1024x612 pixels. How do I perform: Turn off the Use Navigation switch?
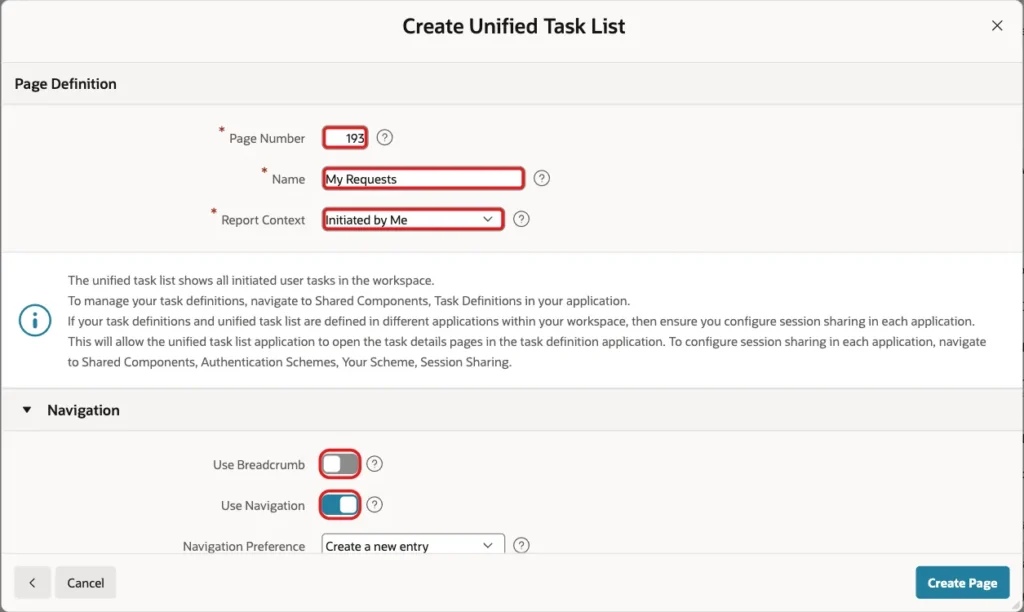click(340, 505)
